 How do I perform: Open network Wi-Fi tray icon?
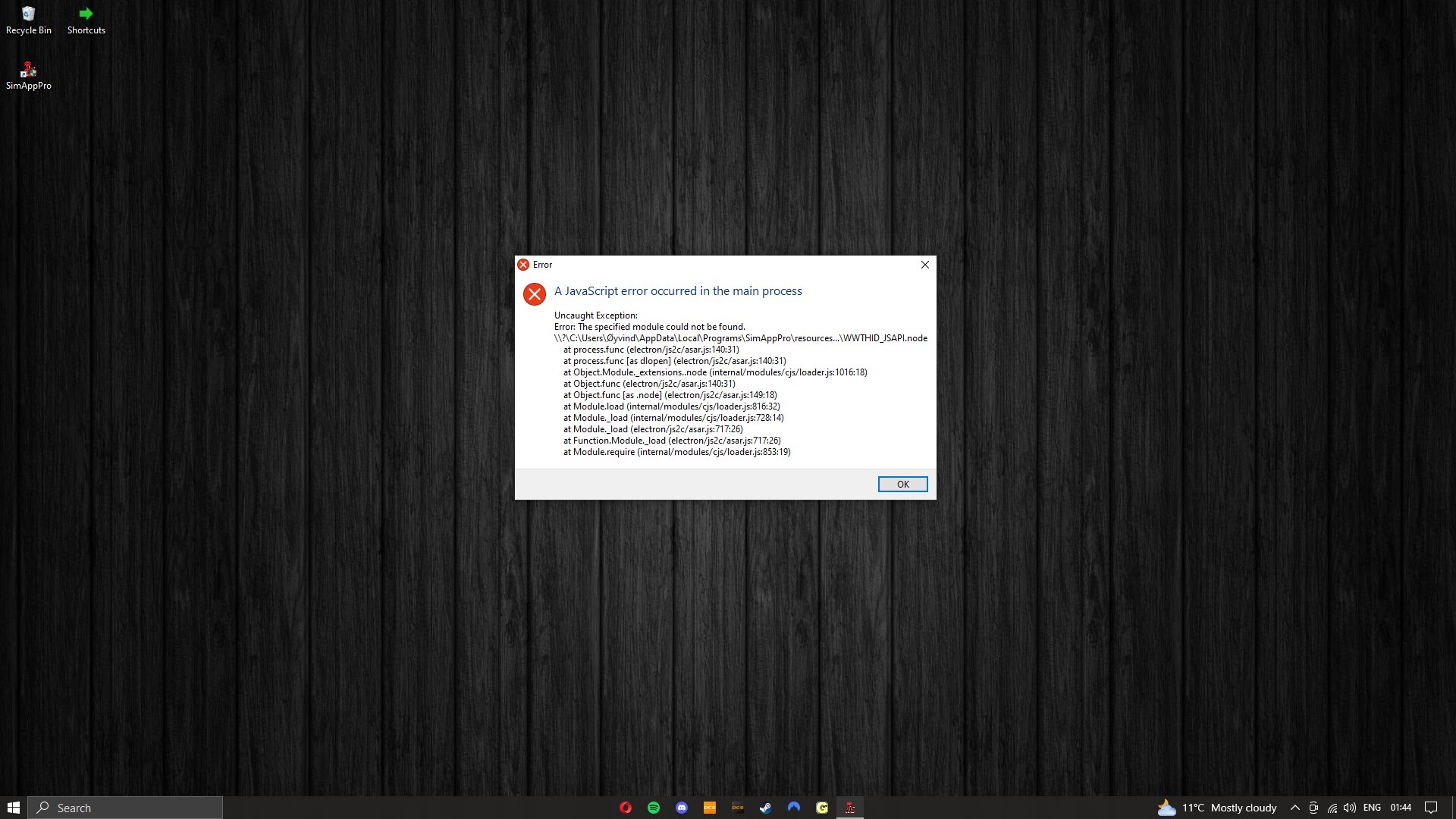[1332, 808]
